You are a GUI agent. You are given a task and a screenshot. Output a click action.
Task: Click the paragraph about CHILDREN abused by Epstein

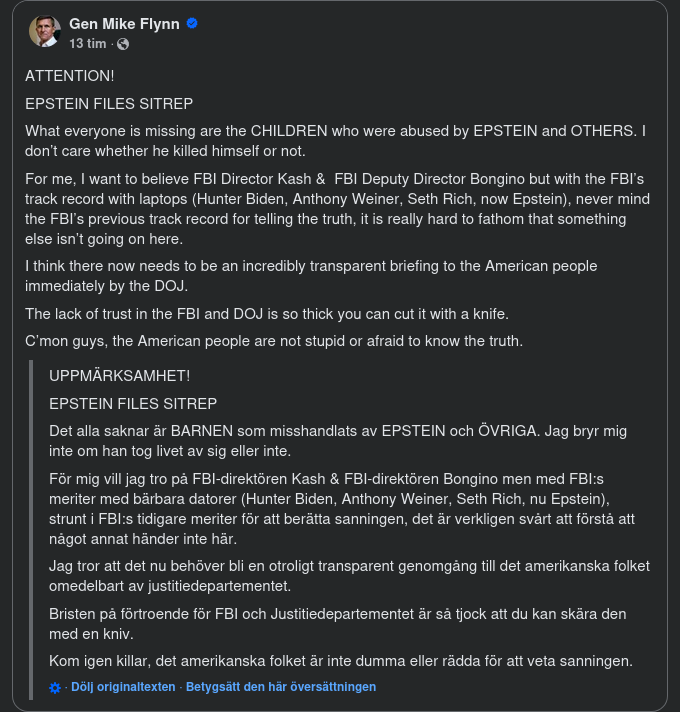click(x=335, y=141)
